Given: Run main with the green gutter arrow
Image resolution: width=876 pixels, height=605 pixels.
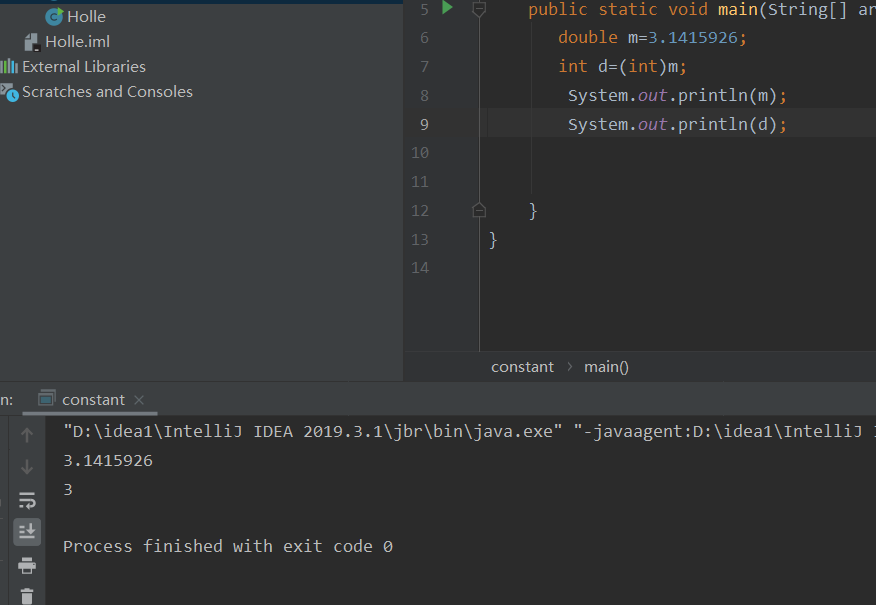Looking at the screenshot, I should 447,8.
